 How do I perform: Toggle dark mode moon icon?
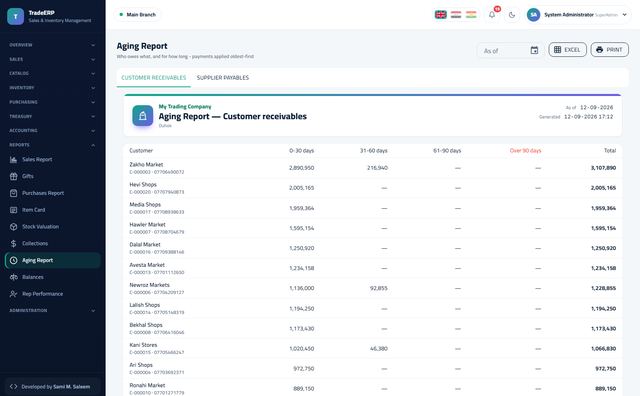(x=511, y=15)
